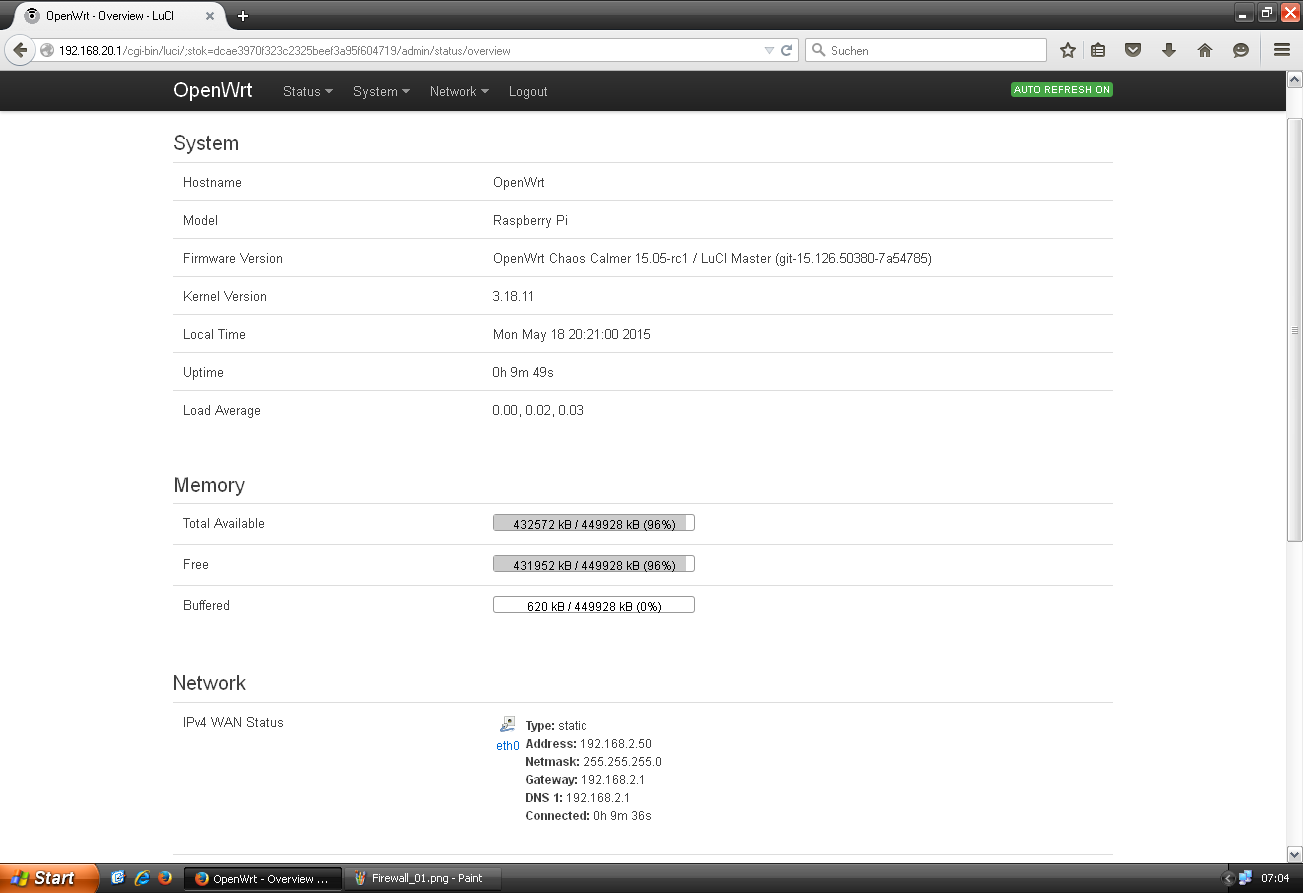
Task: Open the Firefox hamburger menu
Action: click(x=1281, y=50)
